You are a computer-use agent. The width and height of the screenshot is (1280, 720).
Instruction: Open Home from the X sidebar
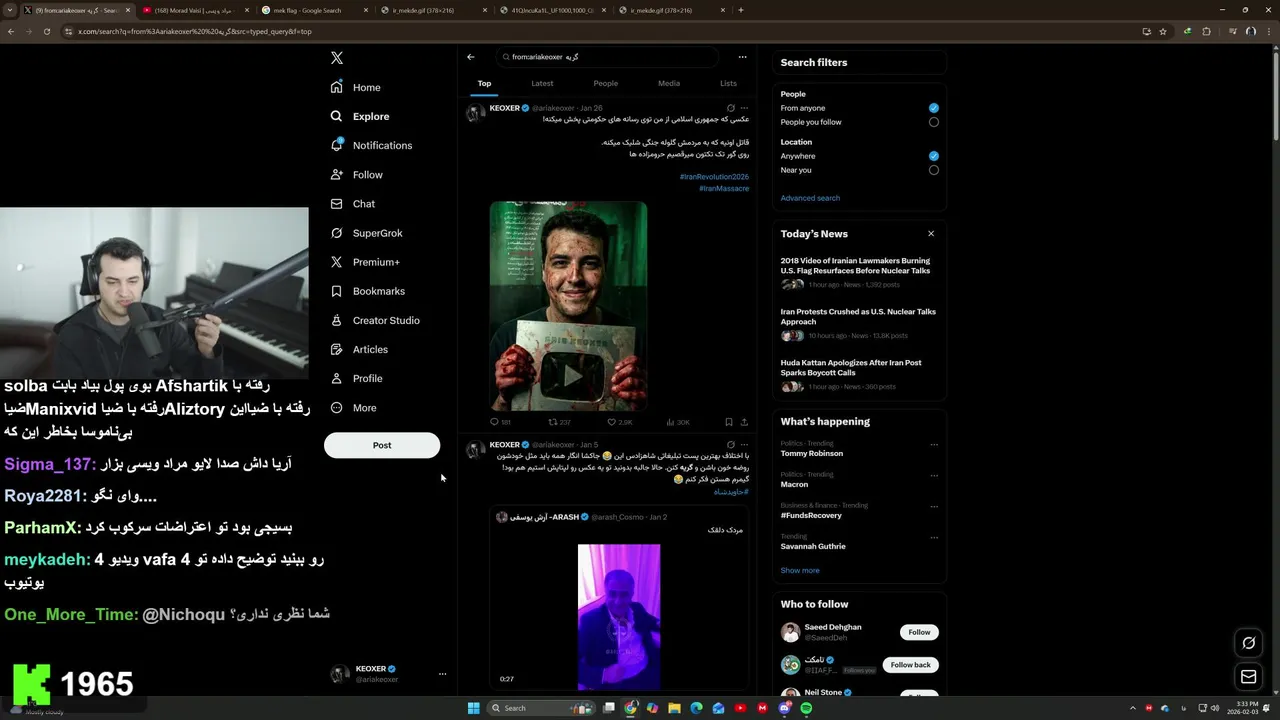pyautogui.click(x=355, y=87)
